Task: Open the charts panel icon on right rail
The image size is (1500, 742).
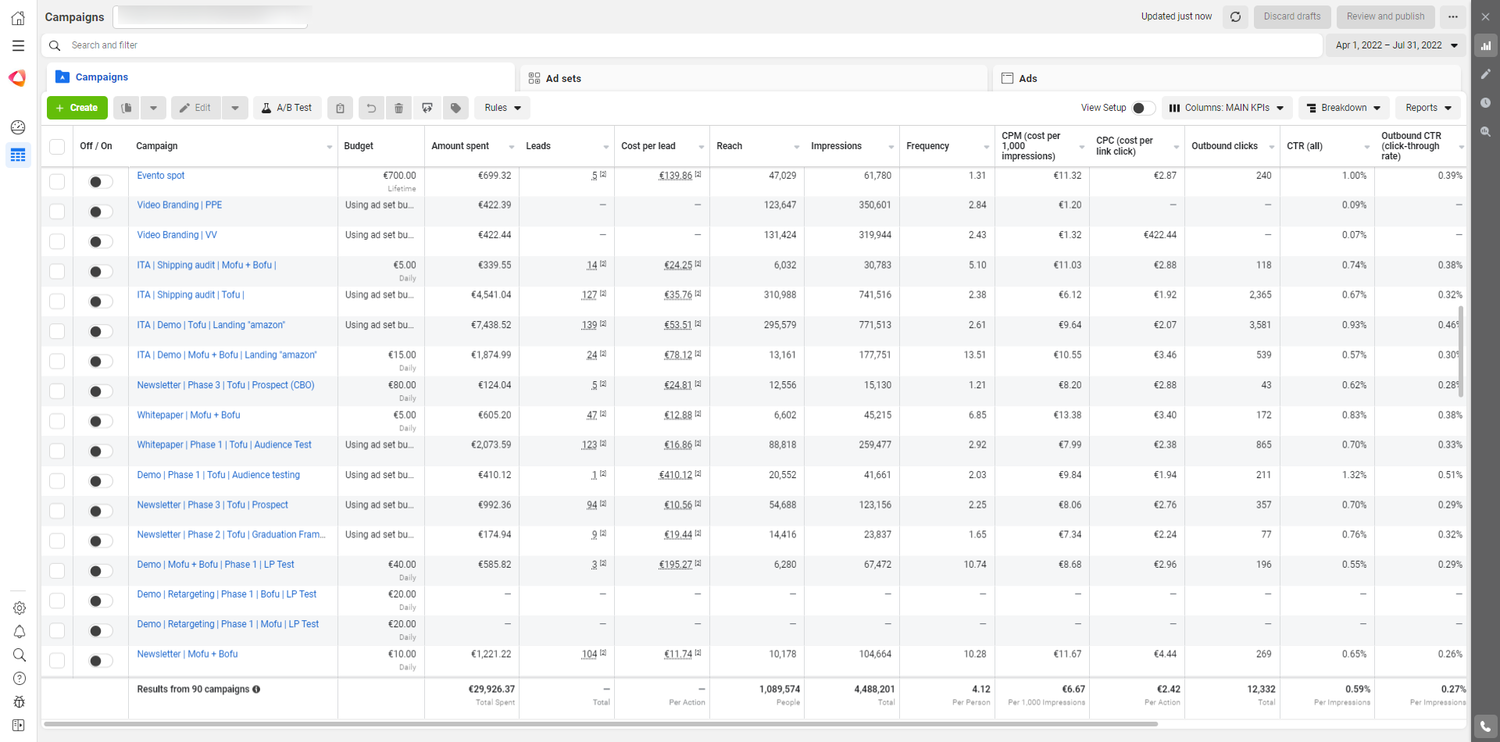Action: 1486,46
